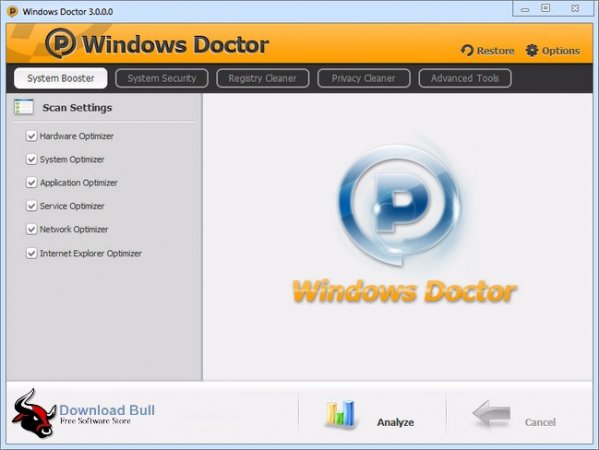Click the Windows Doctor title bar icon
Viewport: 599px width, 450px height.
pos(13,11)
